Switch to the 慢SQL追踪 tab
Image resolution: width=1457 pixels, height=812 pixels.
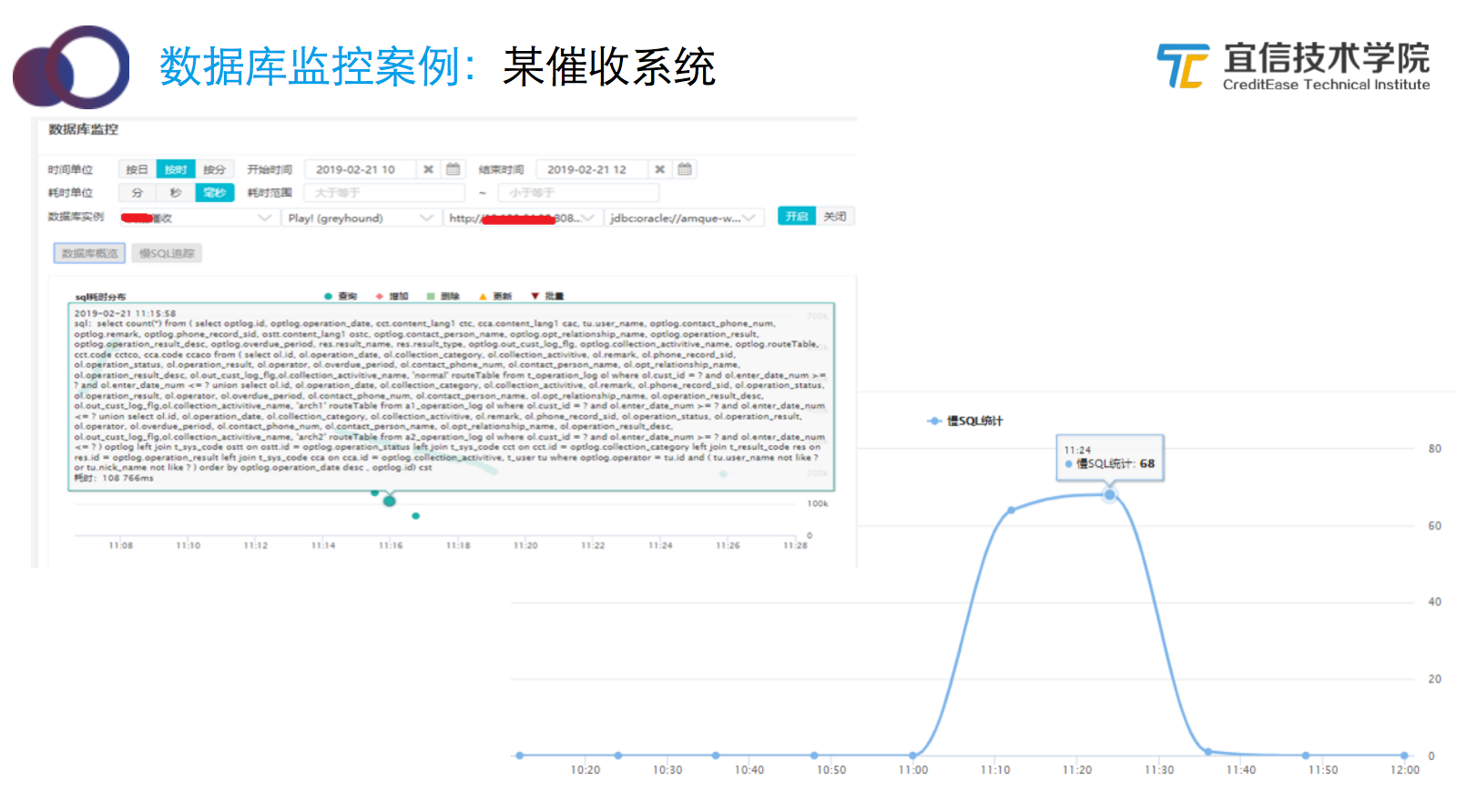point(167,253)
